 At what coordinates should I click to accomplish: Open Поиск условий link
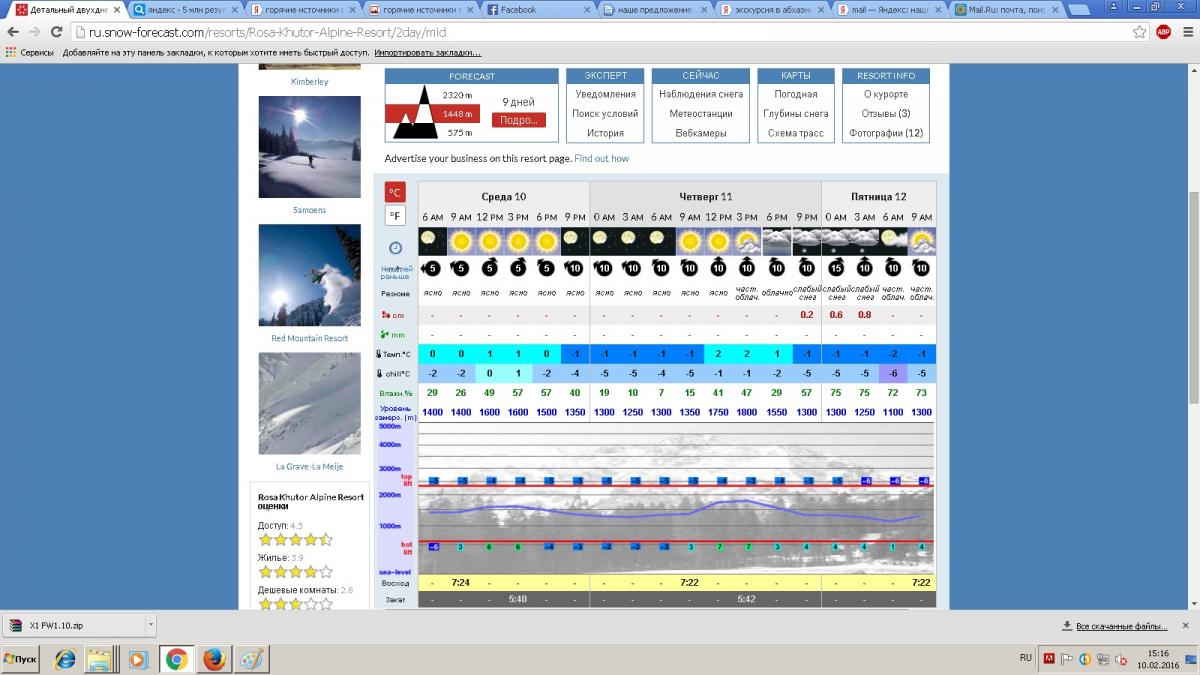tap(605, 114)
